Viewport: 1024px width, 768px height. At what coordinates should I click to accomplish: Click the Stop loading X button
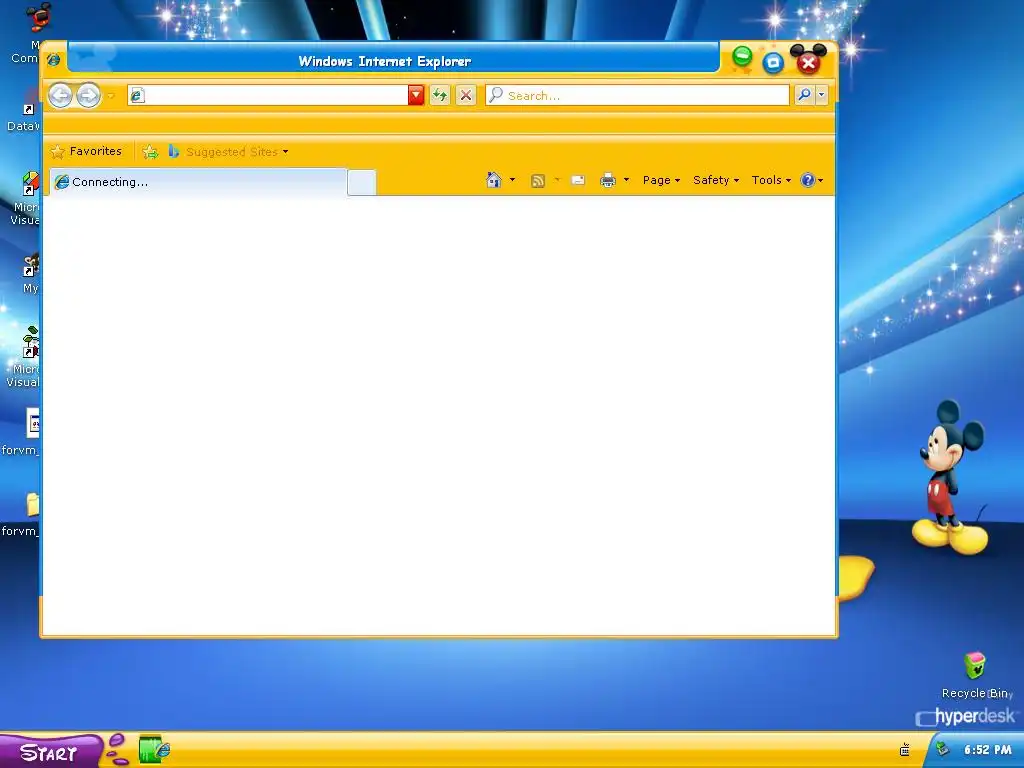[466, 95]
